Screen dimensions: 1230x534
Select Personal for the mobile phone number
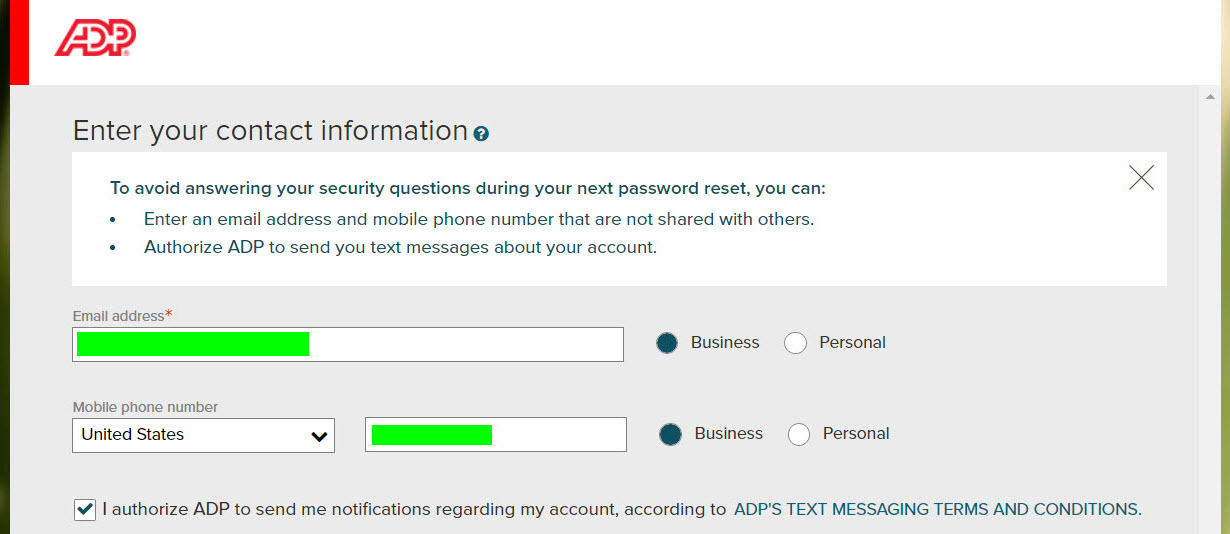pyautogui.click(x=799, y=434)
